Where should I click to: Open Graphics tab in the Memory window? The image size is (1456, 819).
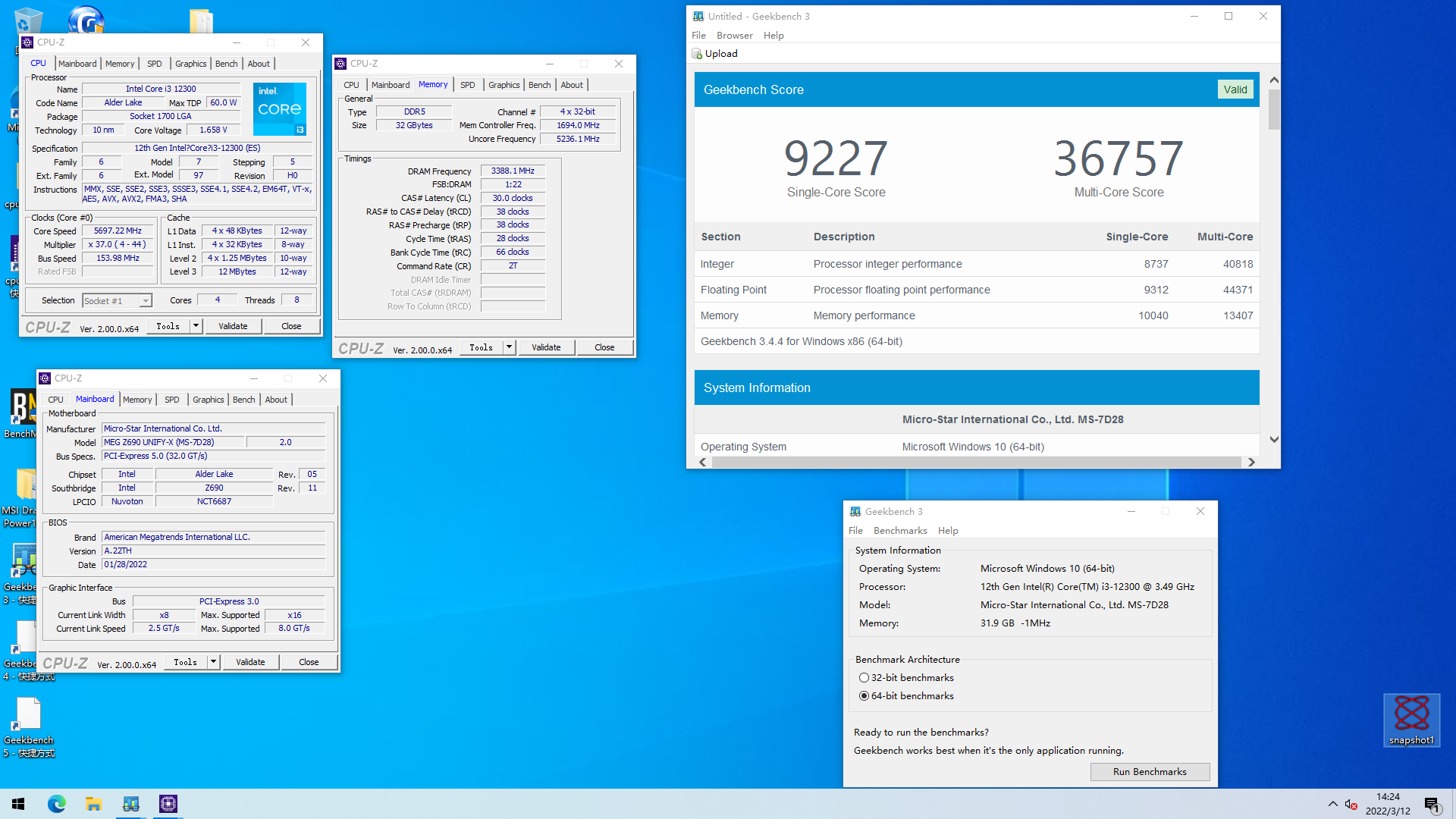tap(504, 85)
